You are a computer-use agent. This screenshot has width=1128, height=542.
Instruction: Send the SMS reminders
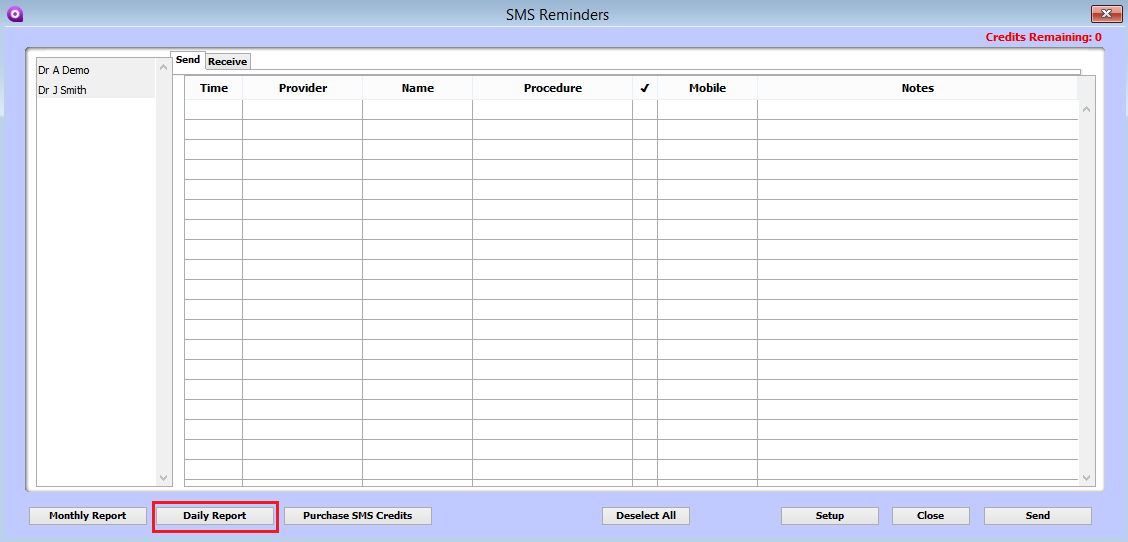(x=1037, y=516)
